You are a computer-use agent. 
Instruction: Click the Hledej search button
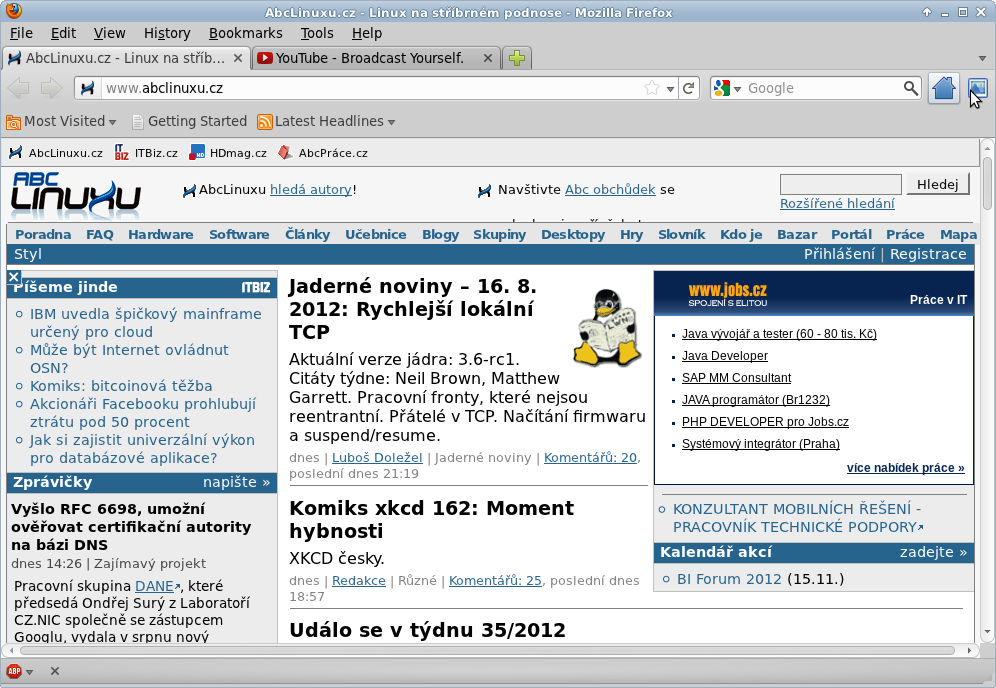938,184
